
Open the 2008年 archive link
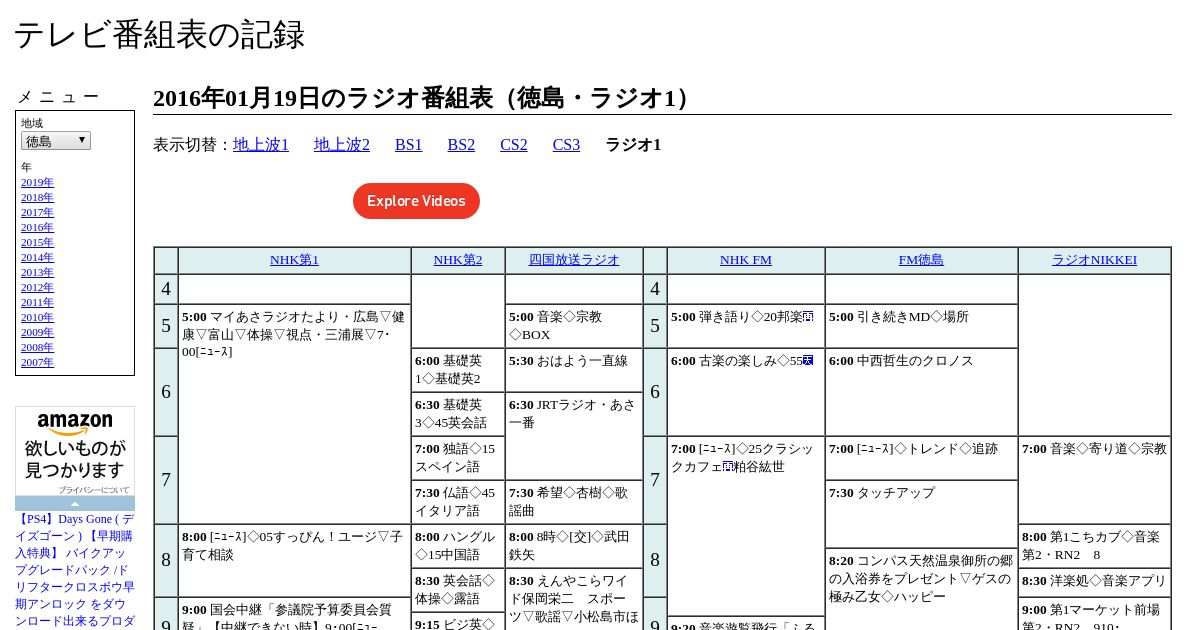pos(37,348)
